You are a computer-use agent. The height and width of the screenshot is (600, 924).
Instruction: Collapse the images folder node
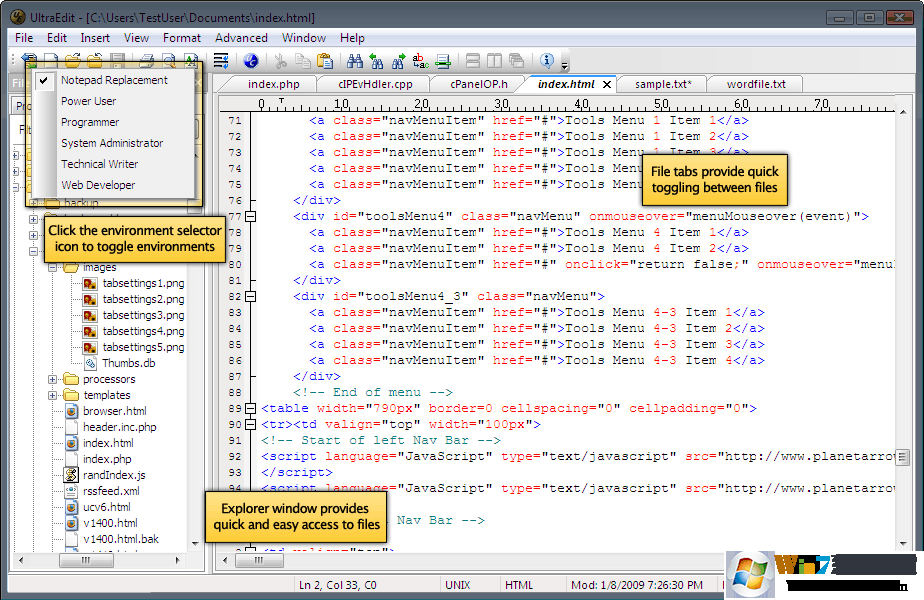[53, 268]
